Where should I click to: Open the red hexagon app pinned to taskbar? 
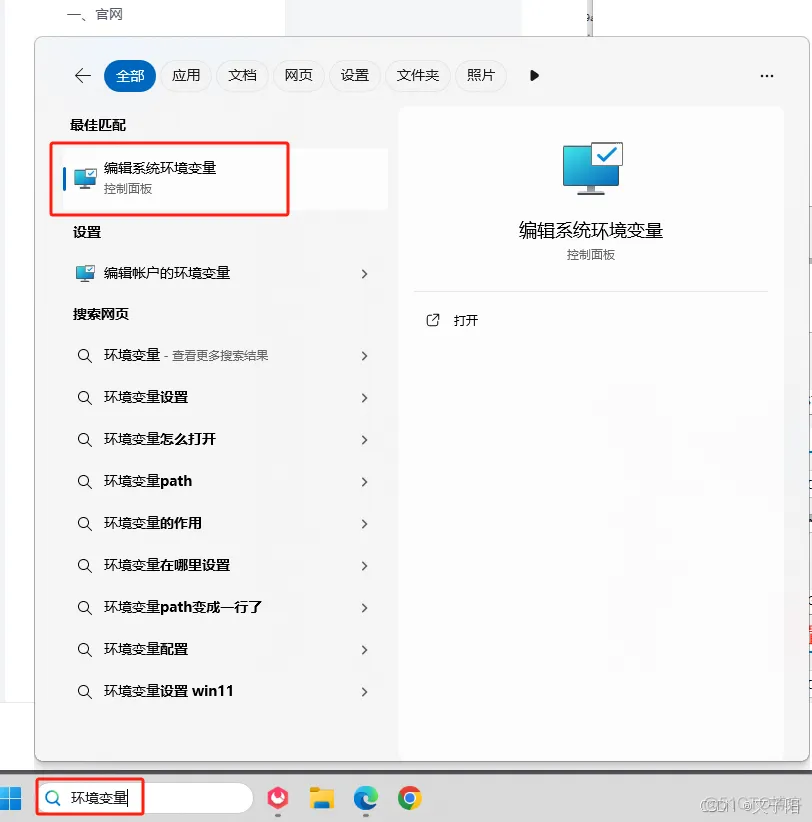(277, 798)
